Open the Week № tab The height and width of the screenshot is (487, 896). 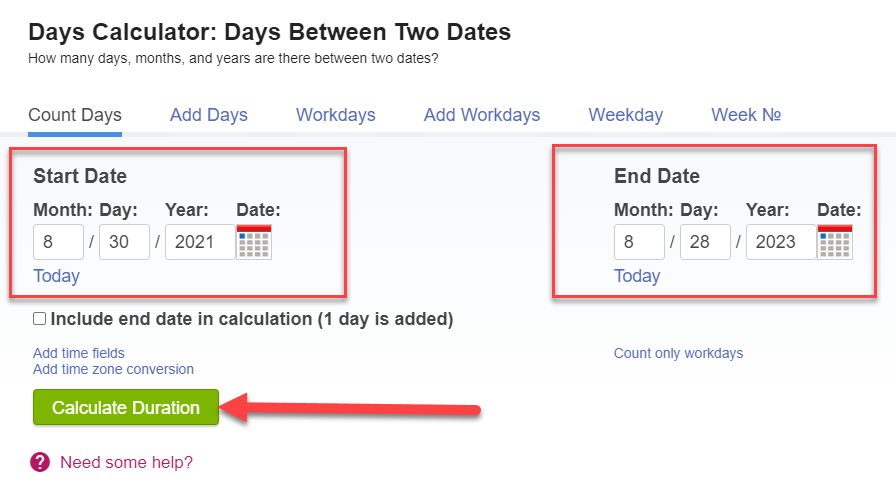click(x=746, y=115)
